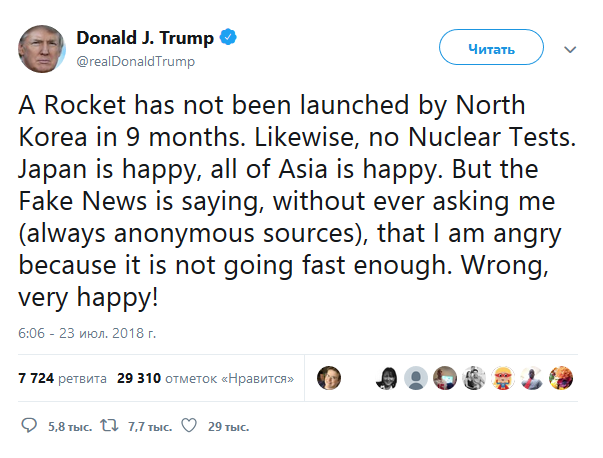Click the 29 тыс. like count
The width and height of the screenshot is (603, 458).
[x=228, y=427]
